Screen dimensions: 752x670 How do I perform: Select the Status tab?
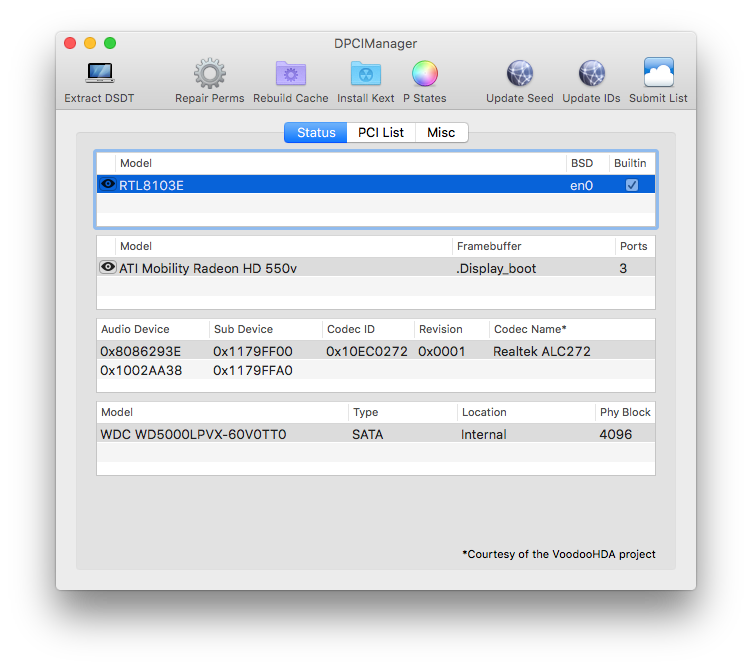pyautogui.click(x=316, y=132)
